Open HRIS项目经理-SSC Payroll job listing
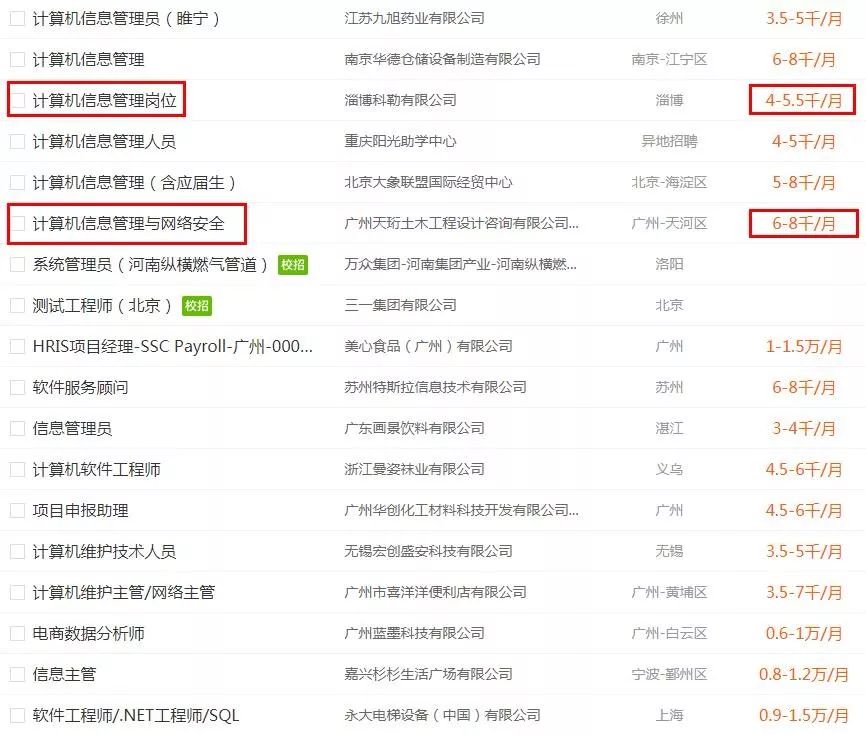Image resolution: width=866 pixels, height=735 pixels. click(x=172, y=346)
